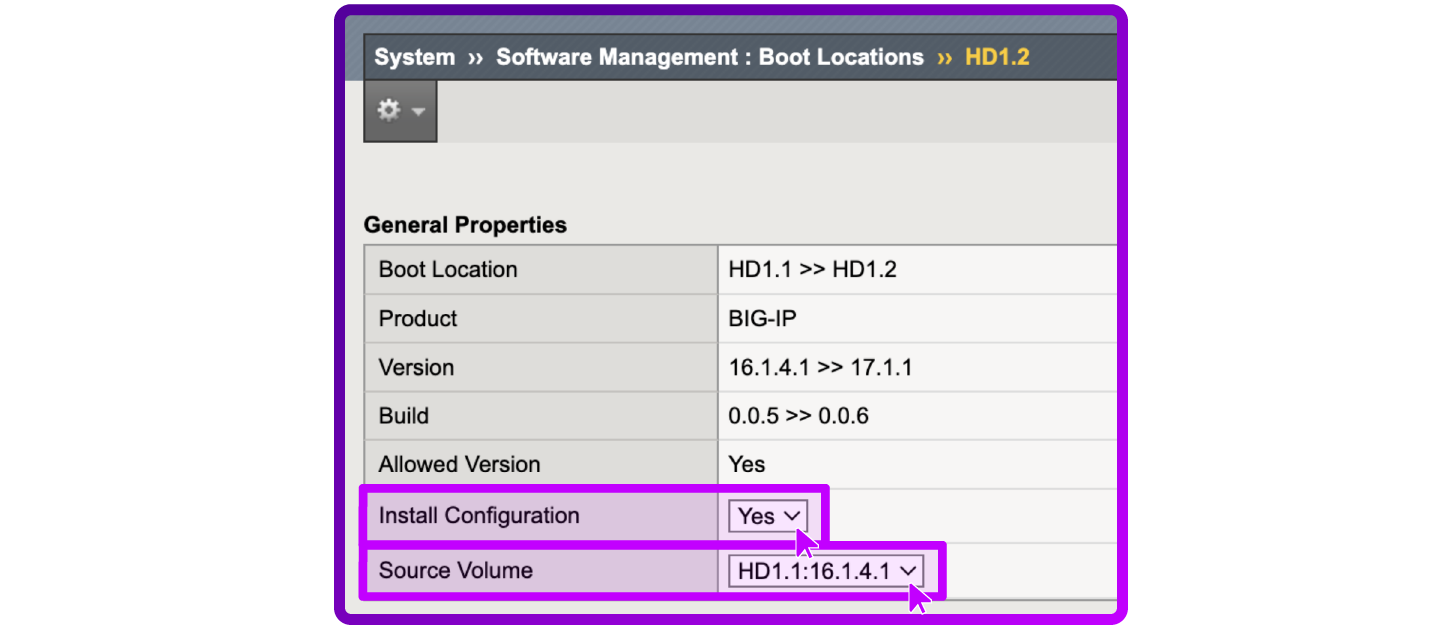Click the HD1.2 breadcrumb title
1456x629 pixels.
coord(997,57)
